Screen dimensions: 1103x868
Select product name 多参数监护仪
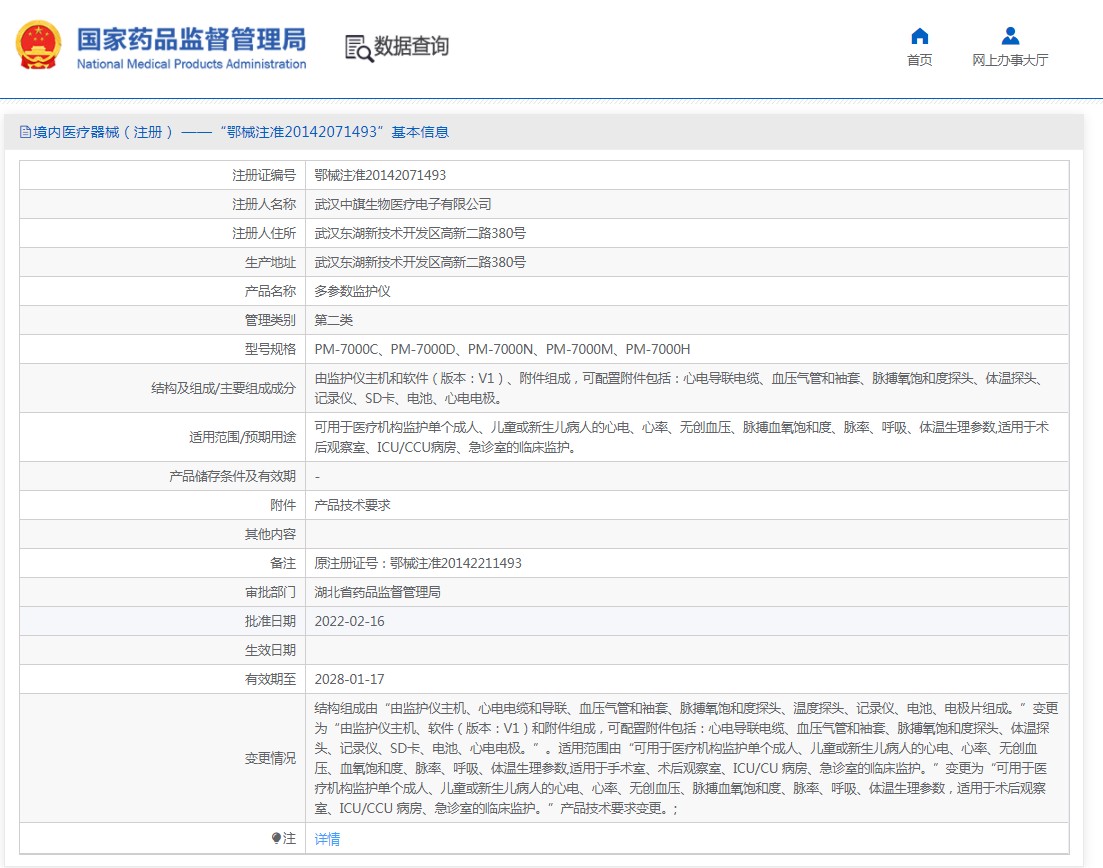tap(352, 291)
